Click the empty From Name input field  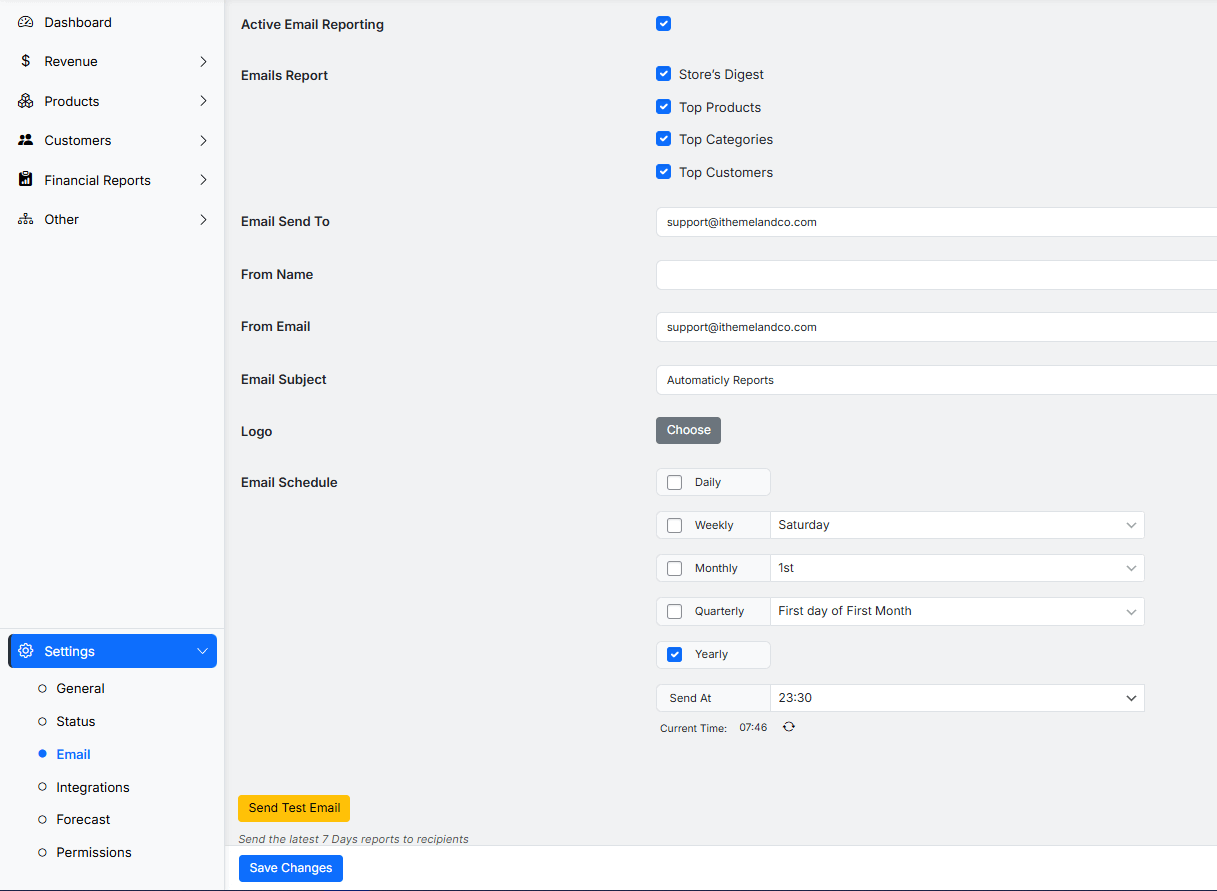pyautogui.click(x=935, y=275)
